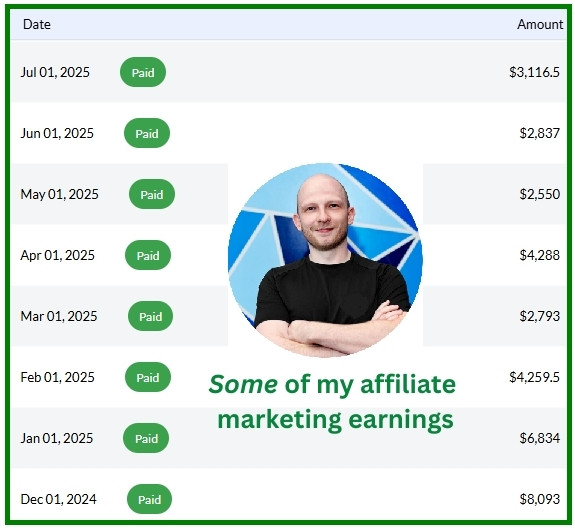Screen dimensions: 575x528
Task: Click the Paid badge for Jul 01, 2025
Action: coord(143,72)
